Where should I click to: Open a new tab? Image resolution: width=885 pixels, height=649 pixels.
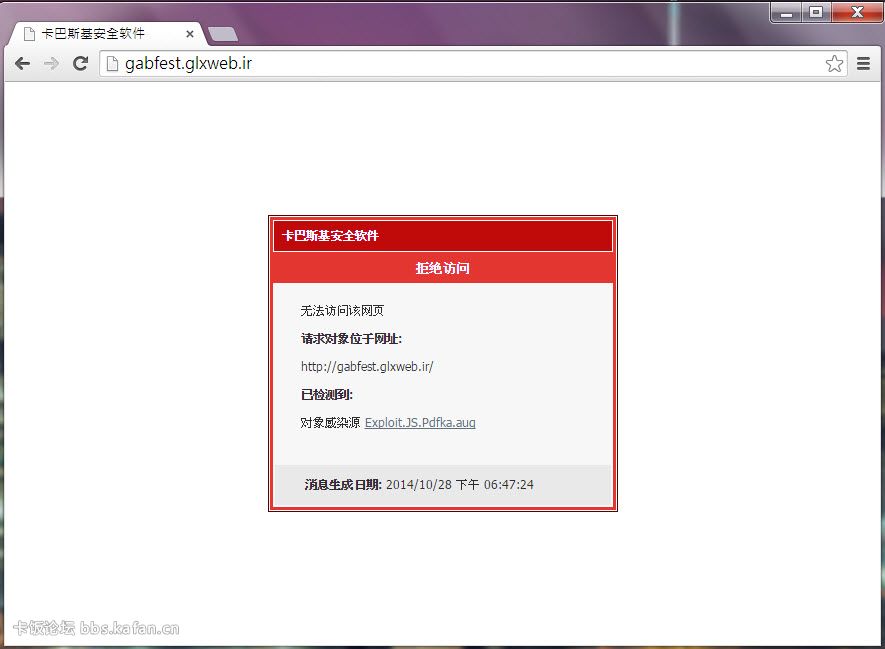pyautogui.click(x=223, y=34)
